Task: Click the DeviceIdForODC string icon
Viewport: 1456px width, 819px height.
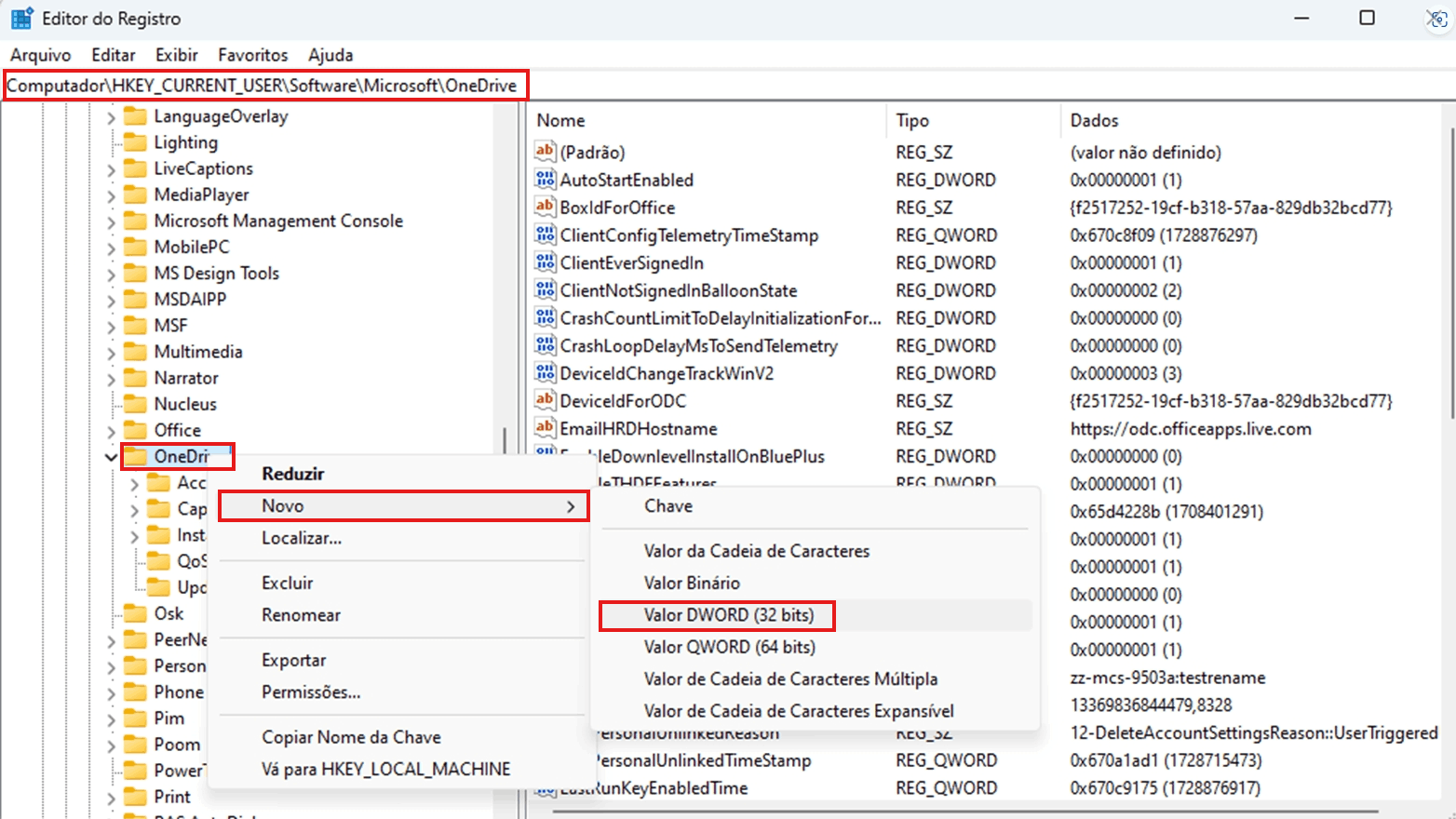Action: [x=545, y=400]
